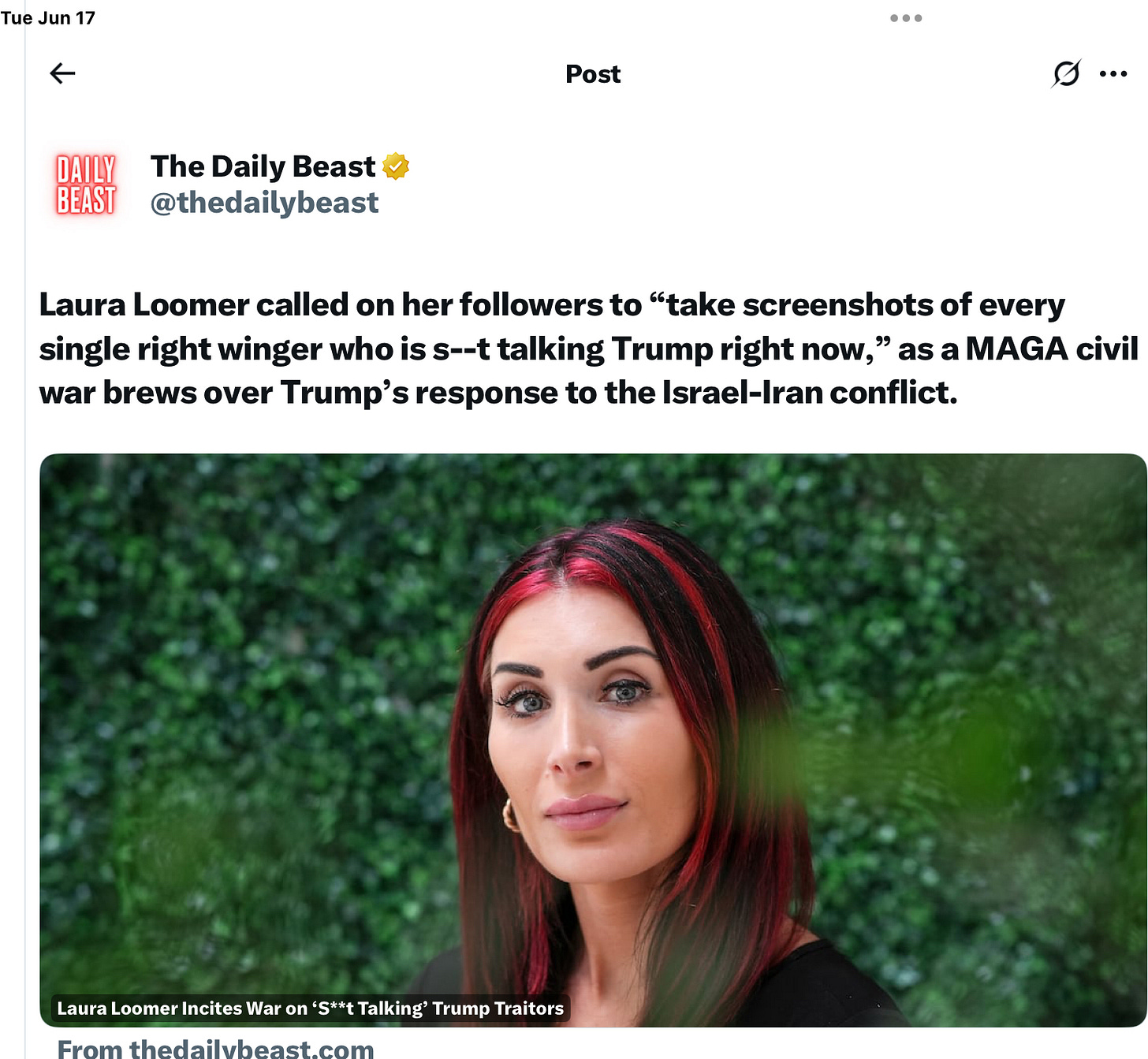Tap the 'Laura Loomer Incites War' caption
Image resolution: width=1148 pixels, height=1059 pixels.
click(311, 1008)
